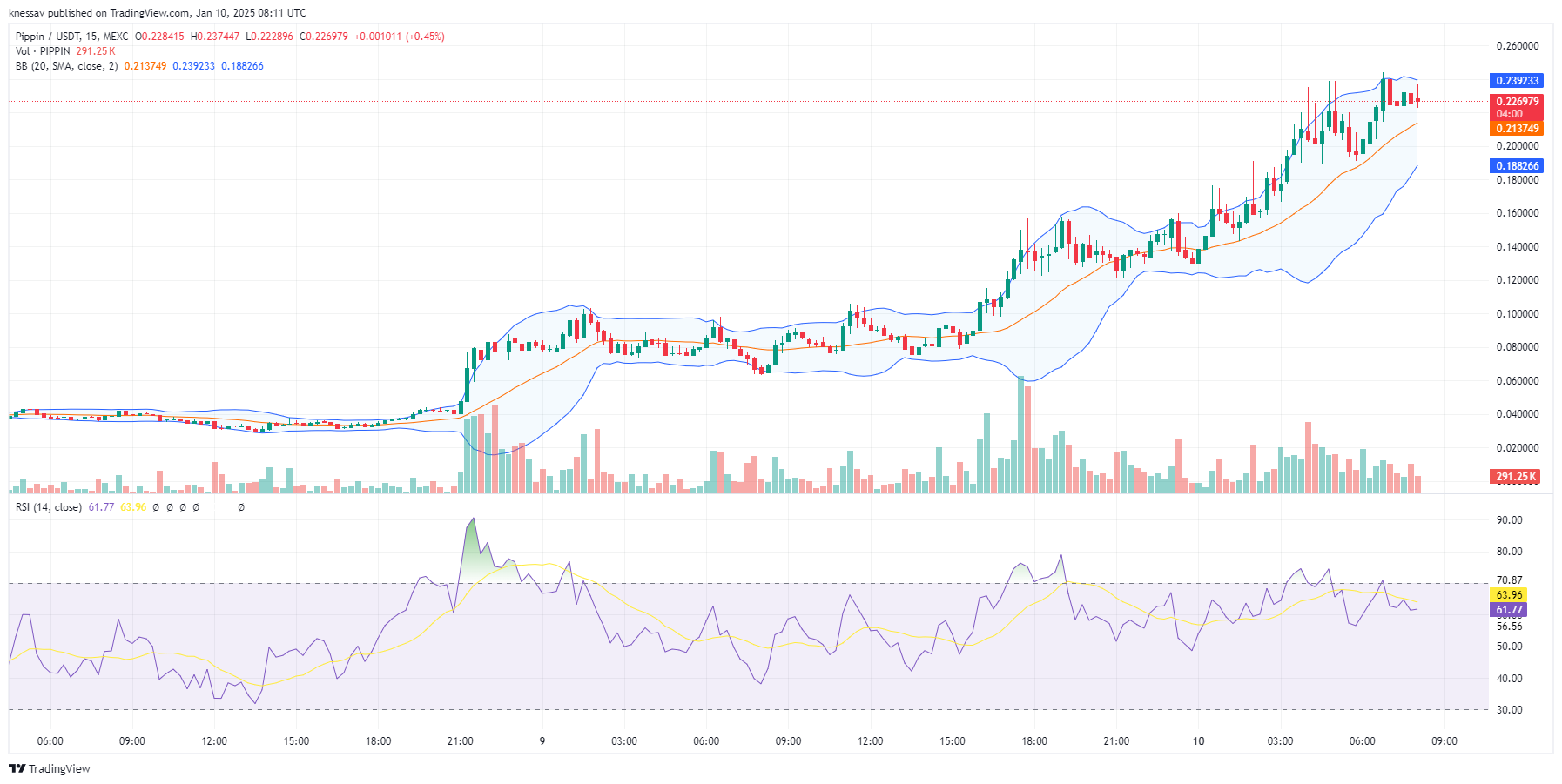This screenshot has height=784, width=1562.
Task: Click the 03:00 label right after date 10
Action: pos(1280,741)
